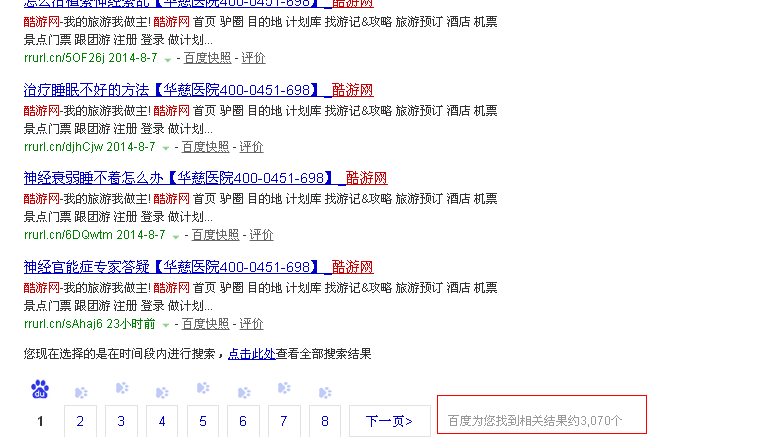The width and height of the screenshot is (757, 445).
Task: Click the paw print icon above page 2
Action: tap(81, 393)
